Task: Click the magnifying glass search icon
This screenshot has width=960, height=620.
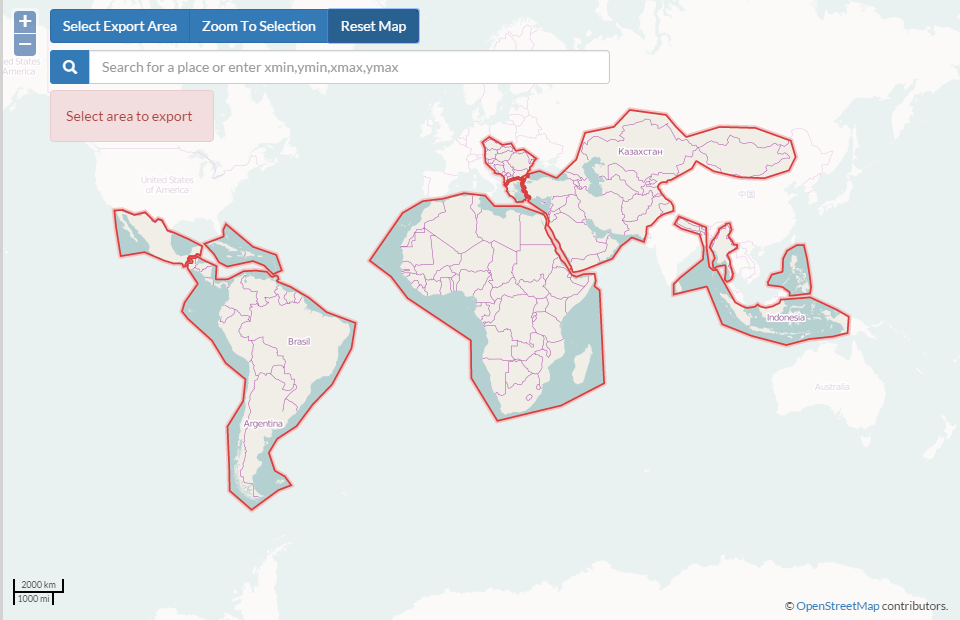Action: [70, 67]
